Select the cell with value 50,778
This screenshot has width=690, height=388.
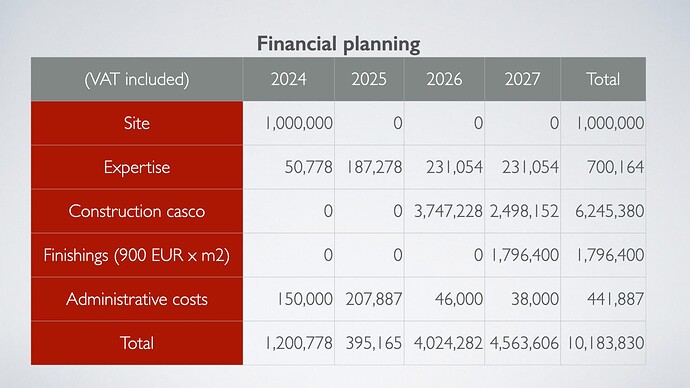pyautogui.click(x=289, y=167)
